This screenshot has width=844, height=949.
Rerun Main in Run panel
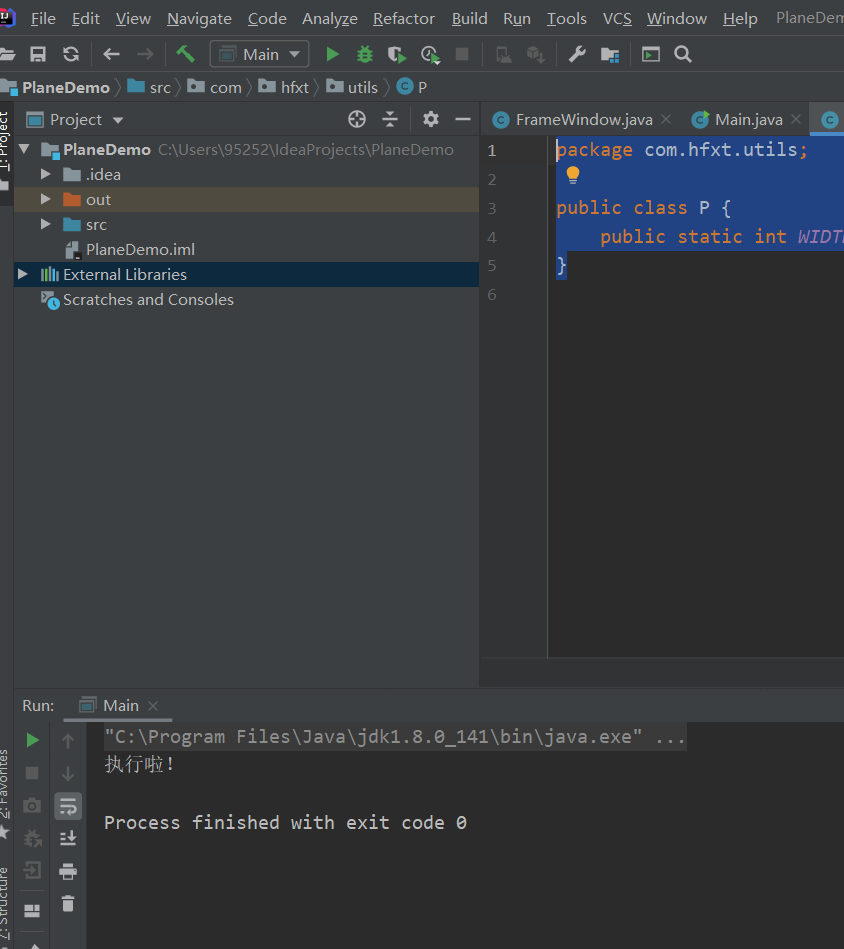(33, 740)
